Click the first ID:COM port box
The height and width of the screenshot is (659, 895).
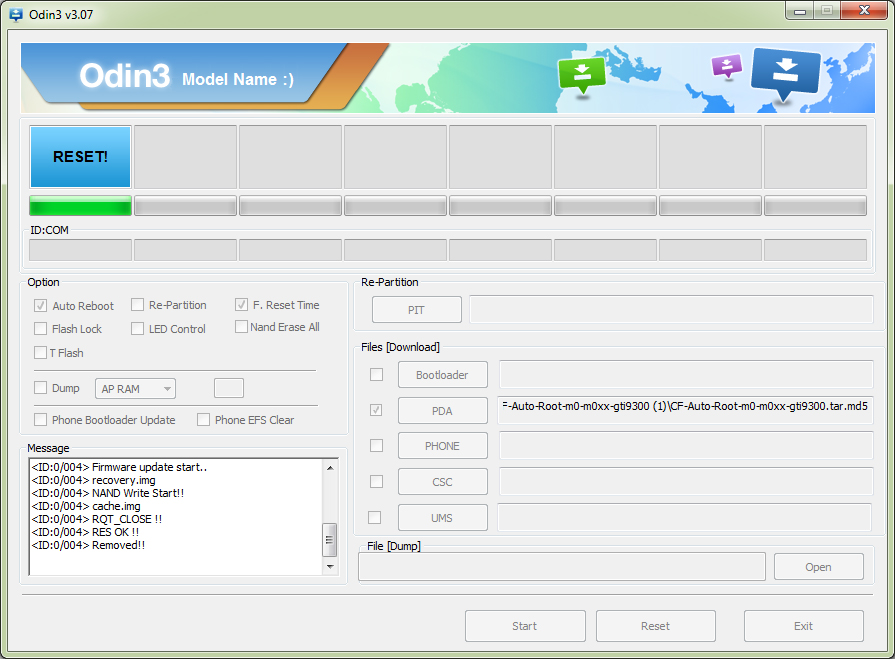[x=80, y=250]
